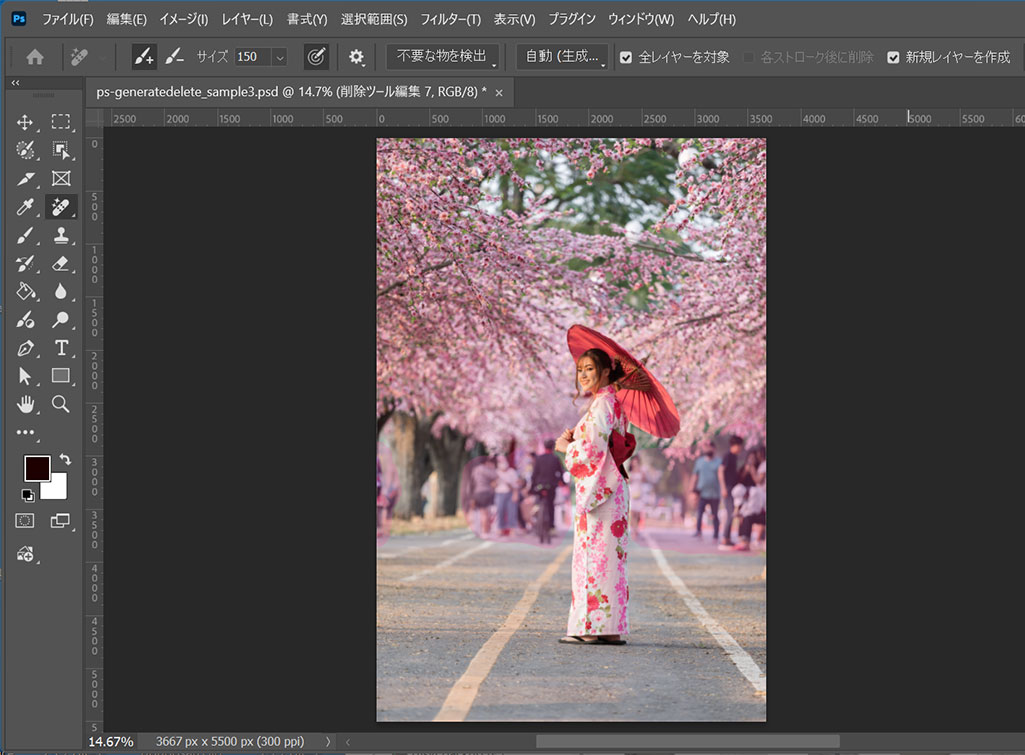Click the 14.67% zoom level field
1025x755 pixels.
coord(110,742)
